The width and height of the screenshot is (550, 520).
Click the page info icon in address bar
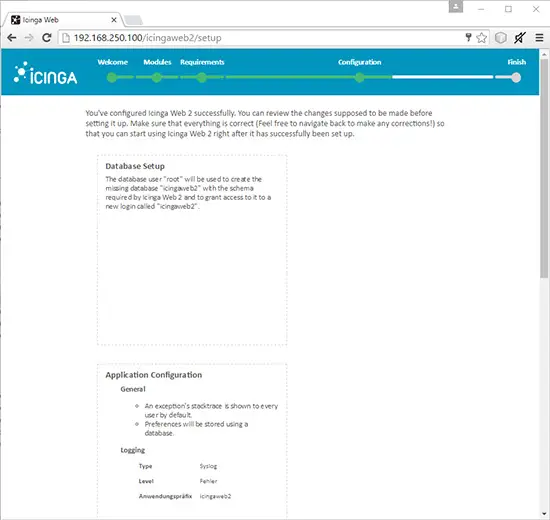click(x=66, y=38)
